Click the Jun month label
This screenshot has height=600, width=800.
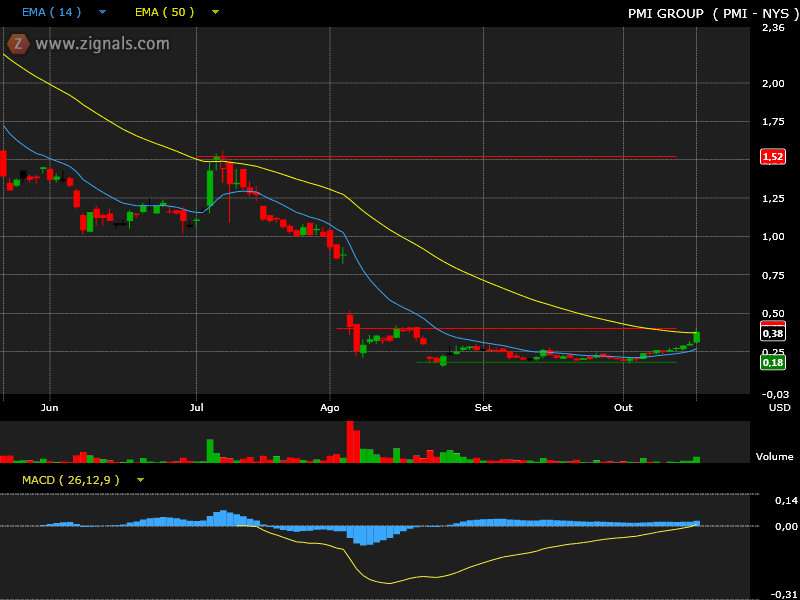point(49,408)
